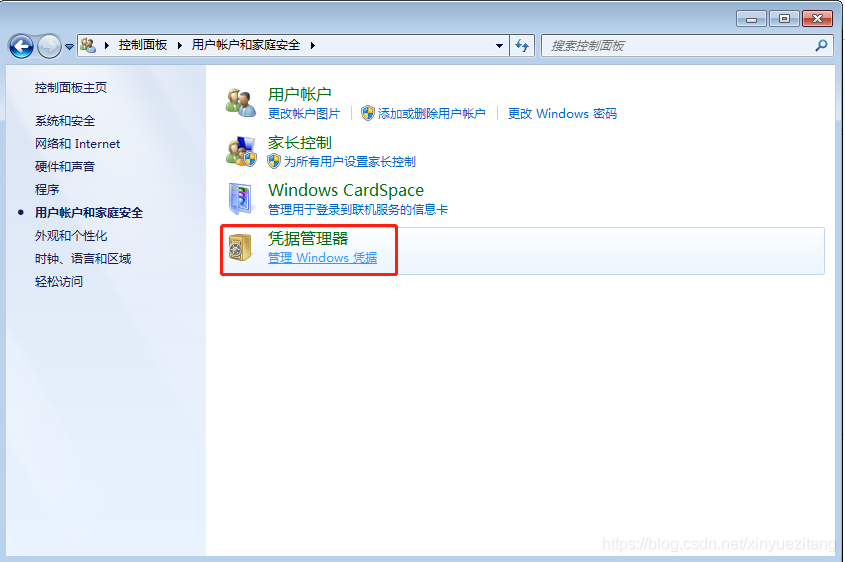
Task: Click 管理 Windows 凭据 link
Action: 323,258
